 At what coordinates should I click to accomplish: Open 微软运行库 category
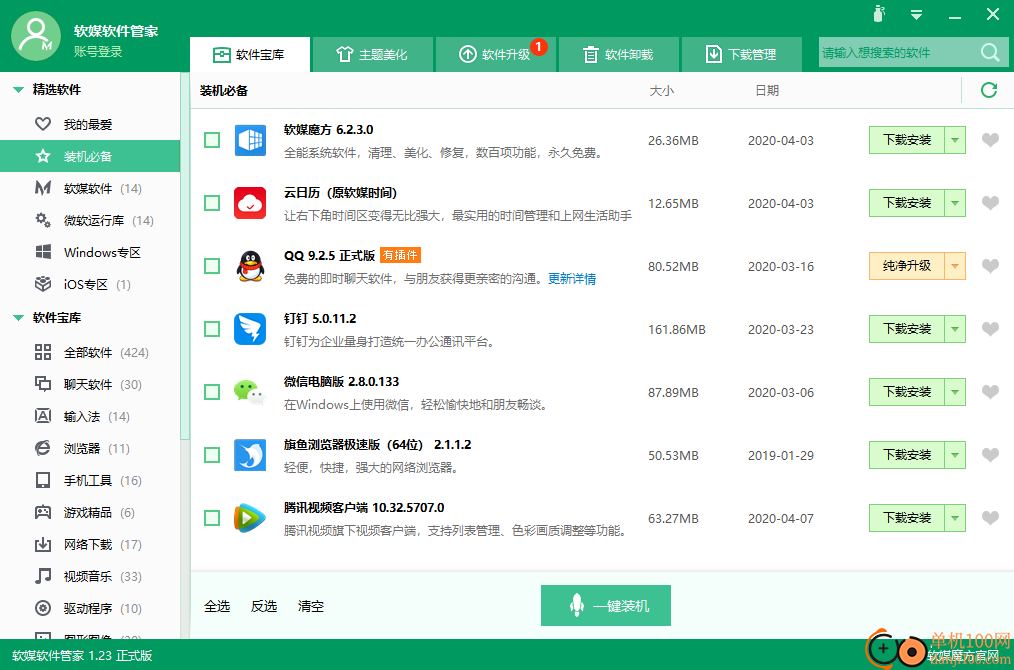point(91,221)
